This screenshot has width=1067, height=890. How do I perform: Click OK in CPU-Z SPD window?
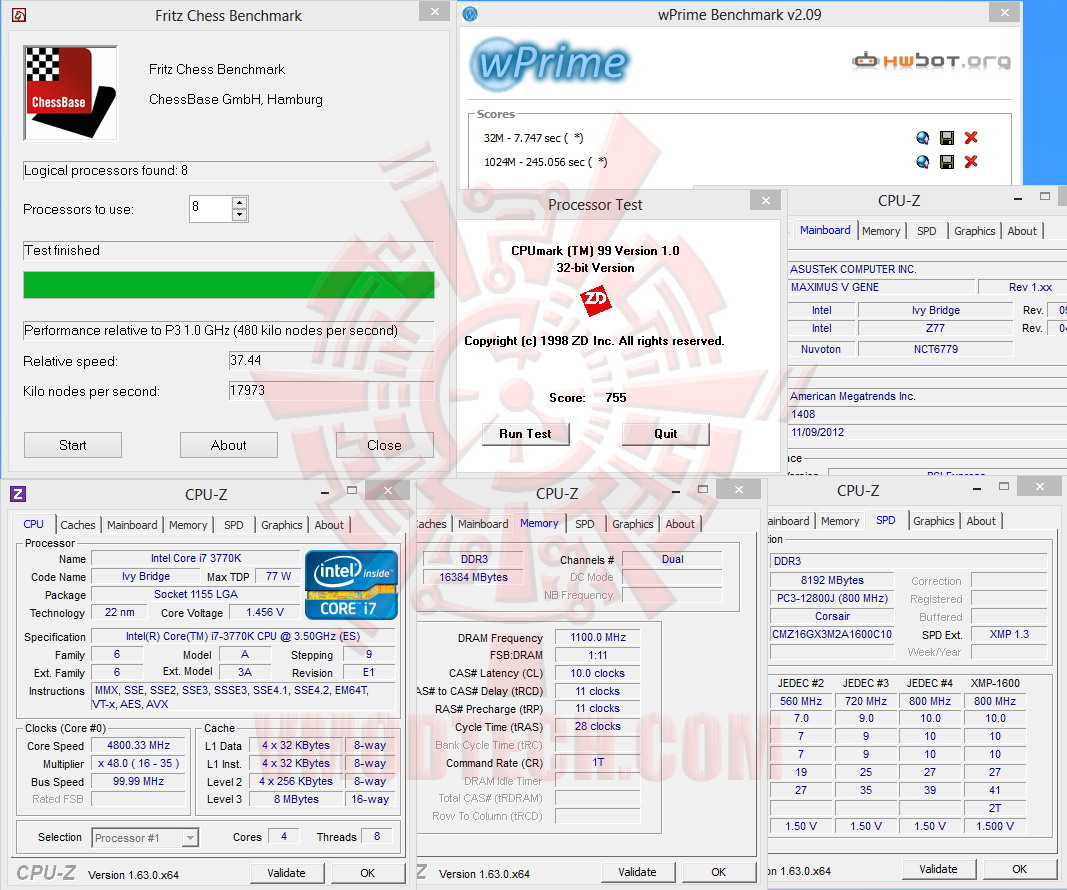[1019, 870]
